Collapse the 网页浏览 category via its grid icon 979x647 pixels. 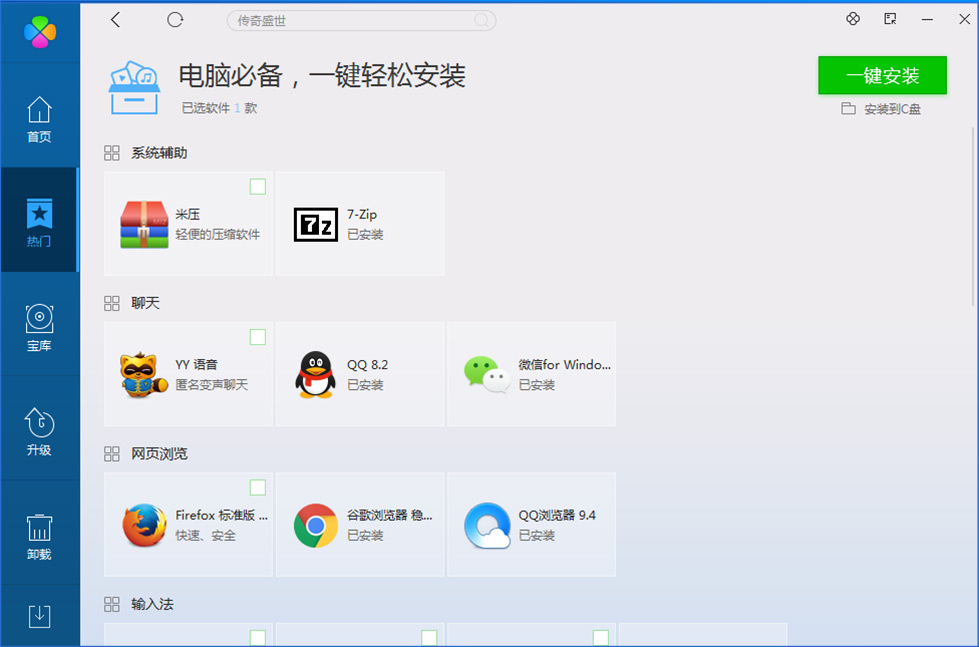coord(111,453)
